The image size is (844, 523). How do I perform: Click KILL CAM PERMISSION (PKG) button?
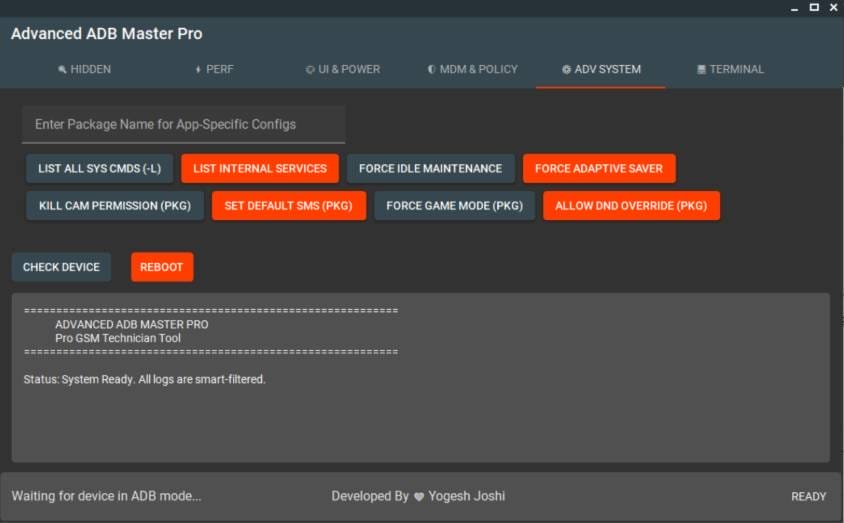click(x=115, y=206)
